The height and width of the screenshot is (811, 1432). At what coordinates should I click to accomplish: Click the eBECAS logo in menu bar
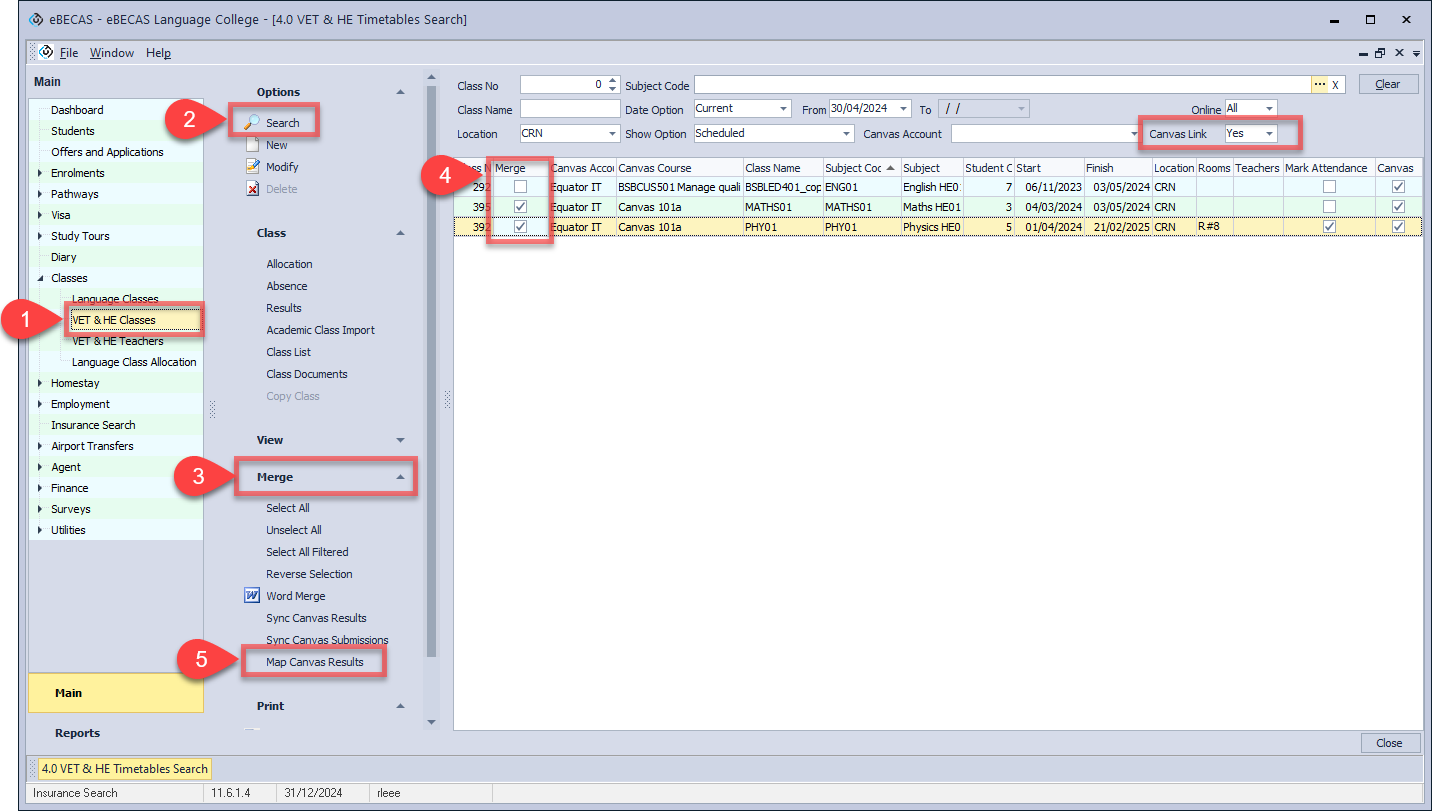[46, 52]
